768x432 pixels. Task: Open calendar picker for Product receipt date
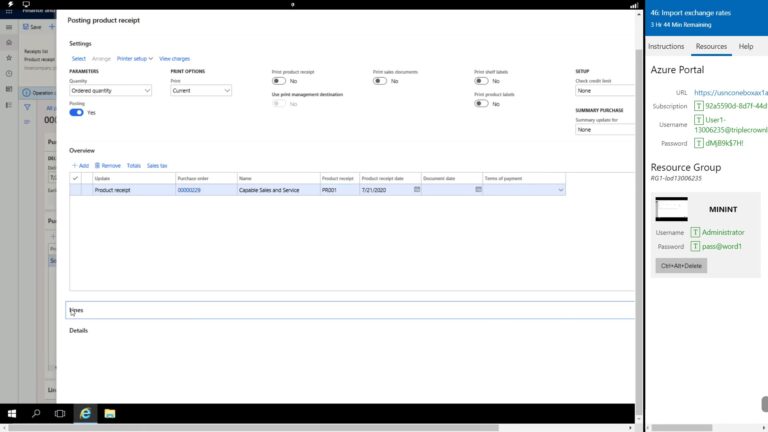(x=417, y=190)
